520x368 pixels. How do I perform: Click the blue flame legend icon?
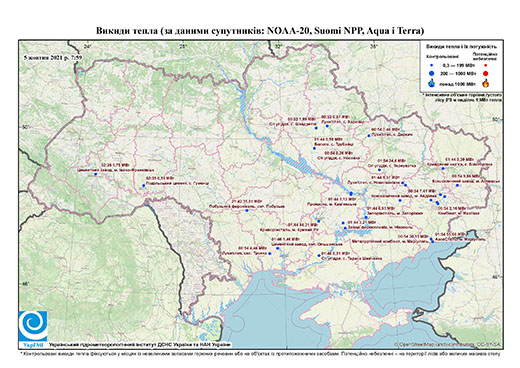(x=432, y=83)
